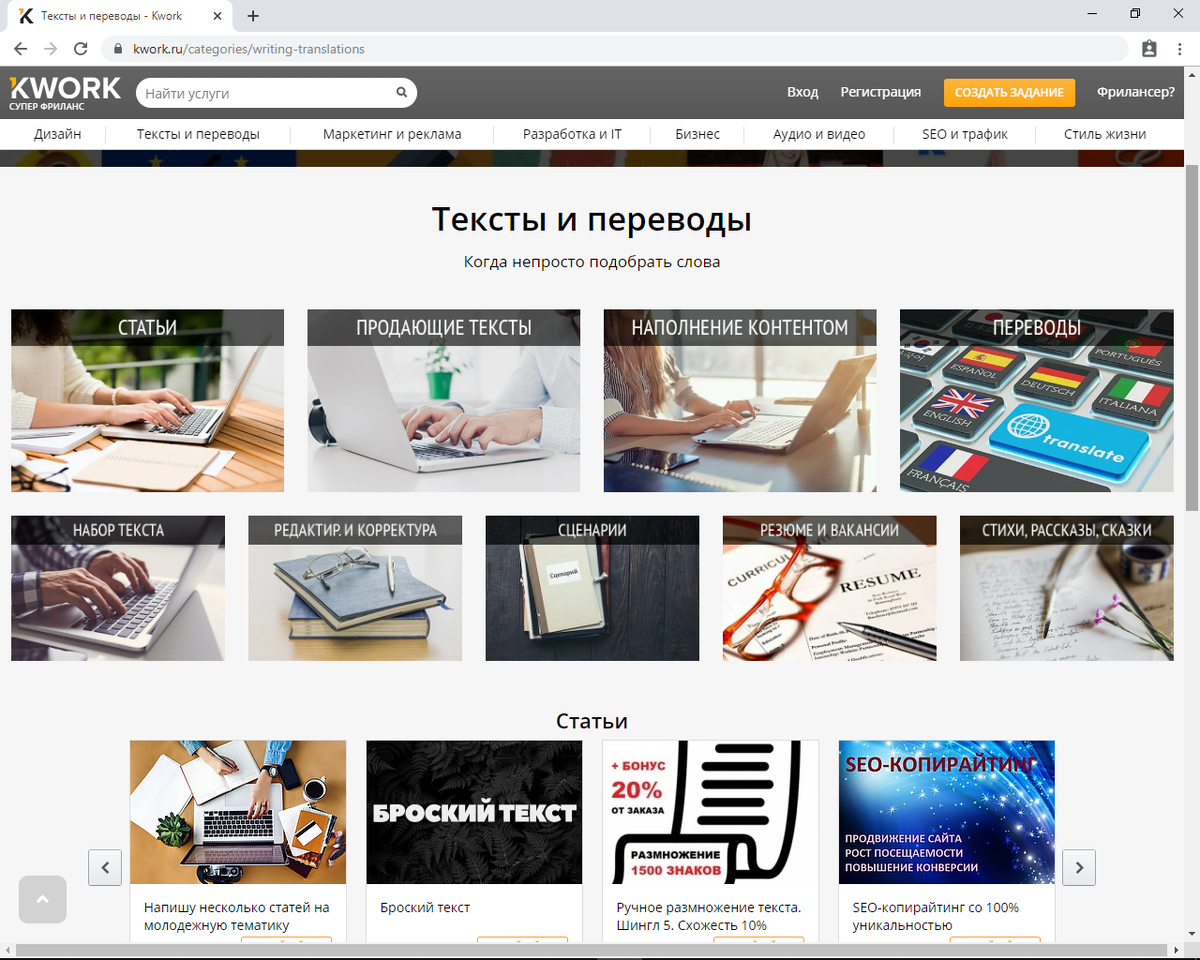
Task: Open the browser profile icon
Action: [1149, 48]
